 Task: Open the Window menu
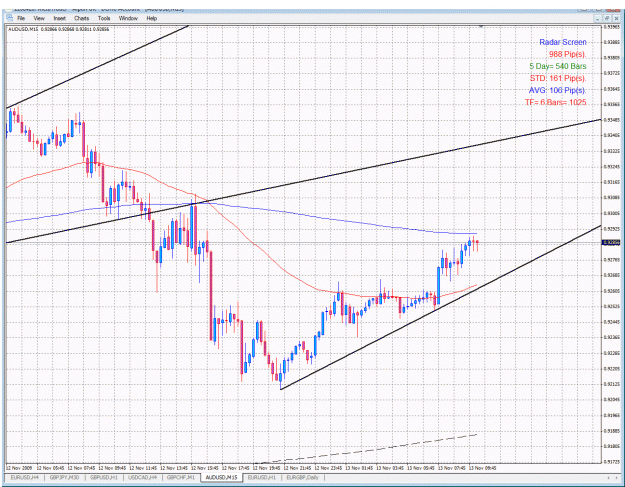128,18
